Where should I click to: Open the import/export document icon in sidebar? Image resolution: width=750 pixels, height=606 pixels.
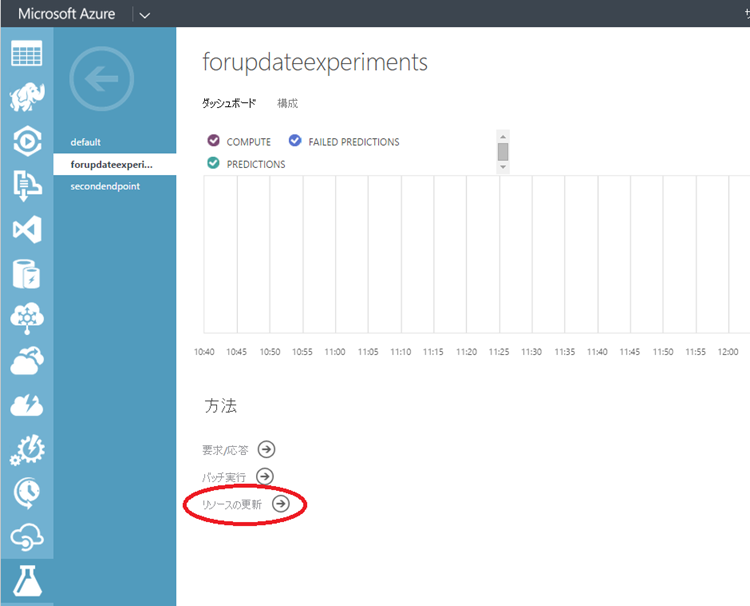click(27, 186)
